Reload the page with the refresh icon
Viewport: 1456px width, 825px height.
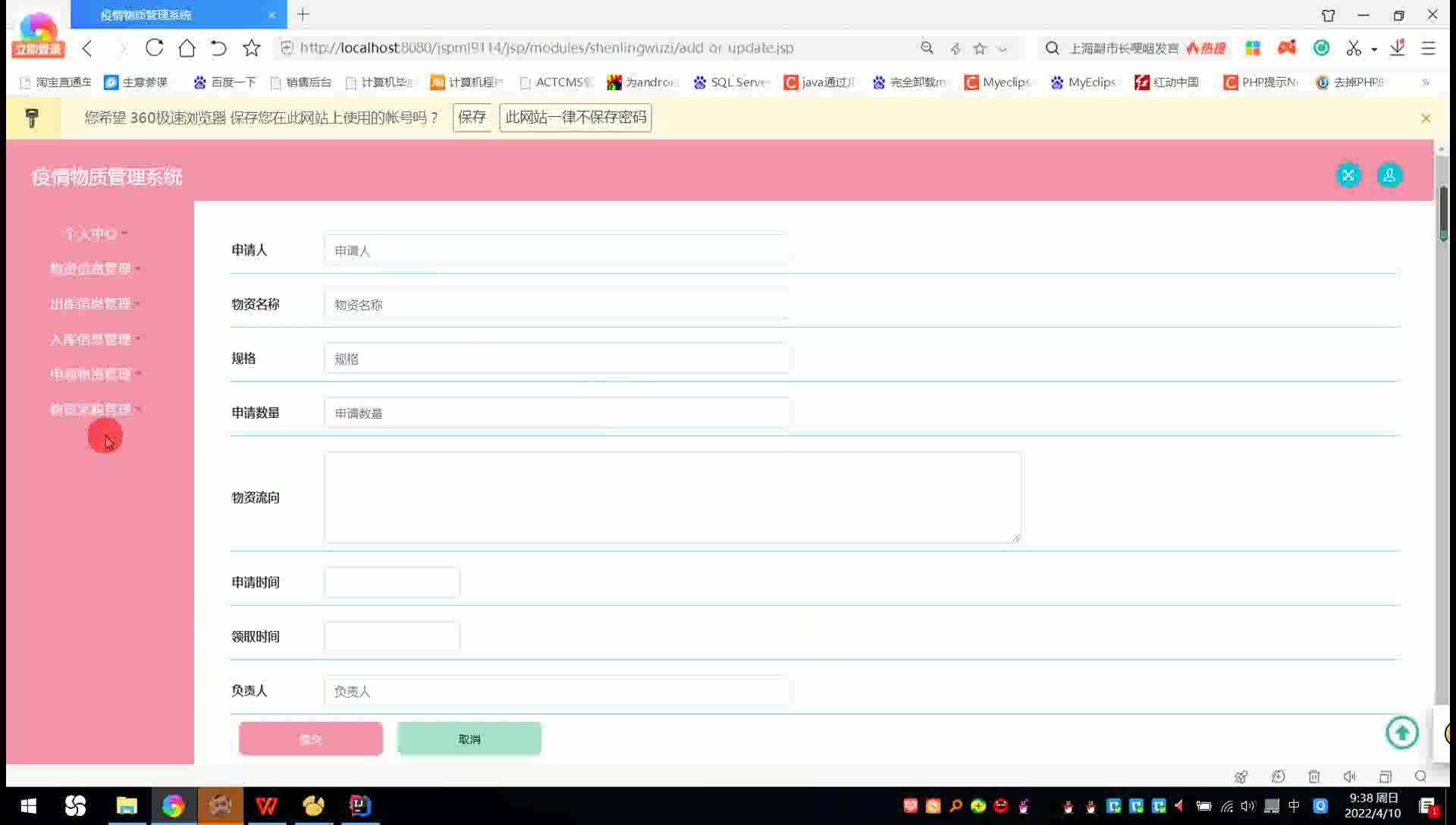155,48
